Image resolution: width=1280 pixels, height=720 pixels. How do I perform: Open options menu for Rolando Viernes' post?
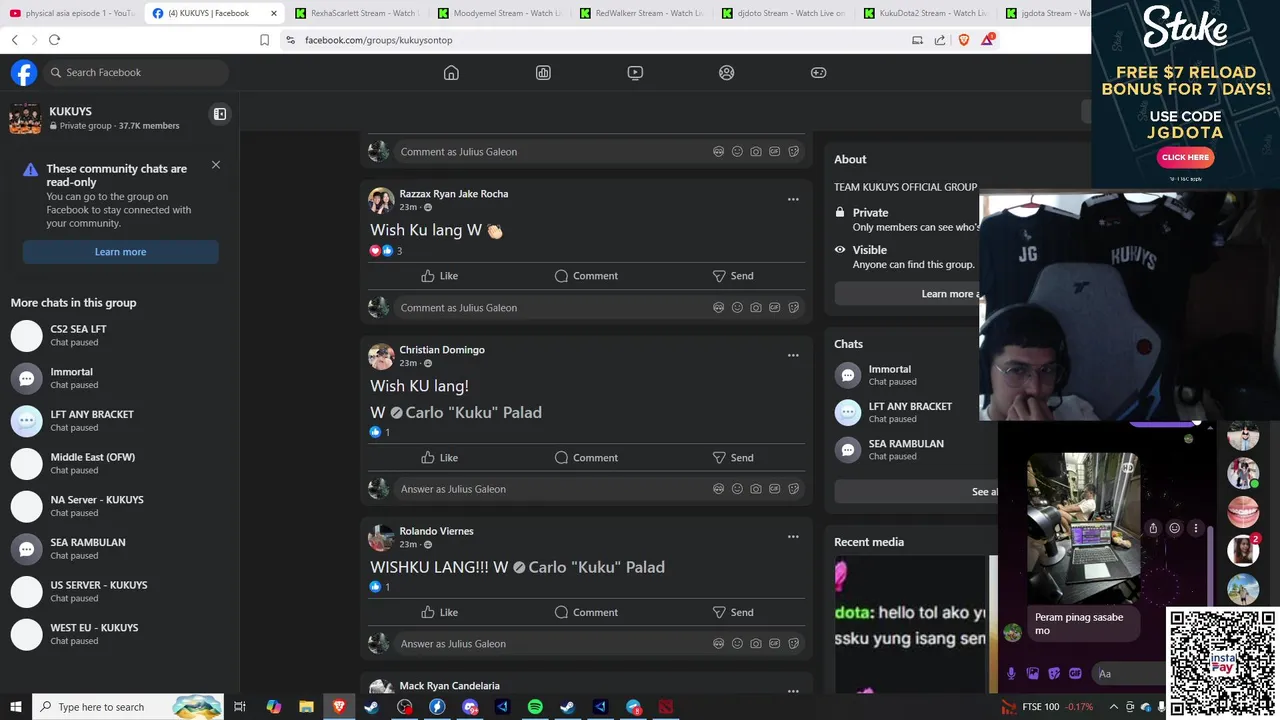793,537
